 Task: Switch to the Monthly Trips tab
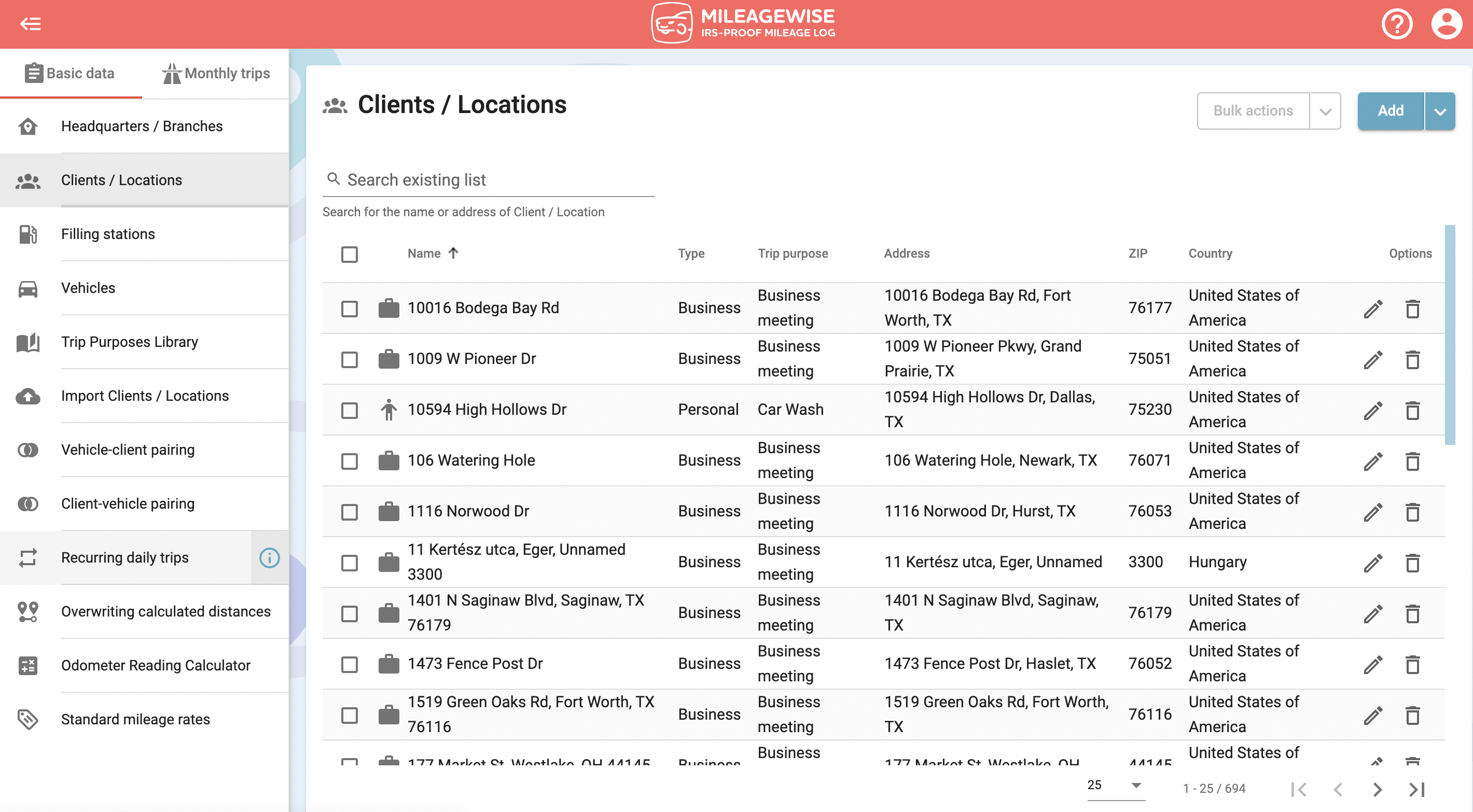coord(214,72)
